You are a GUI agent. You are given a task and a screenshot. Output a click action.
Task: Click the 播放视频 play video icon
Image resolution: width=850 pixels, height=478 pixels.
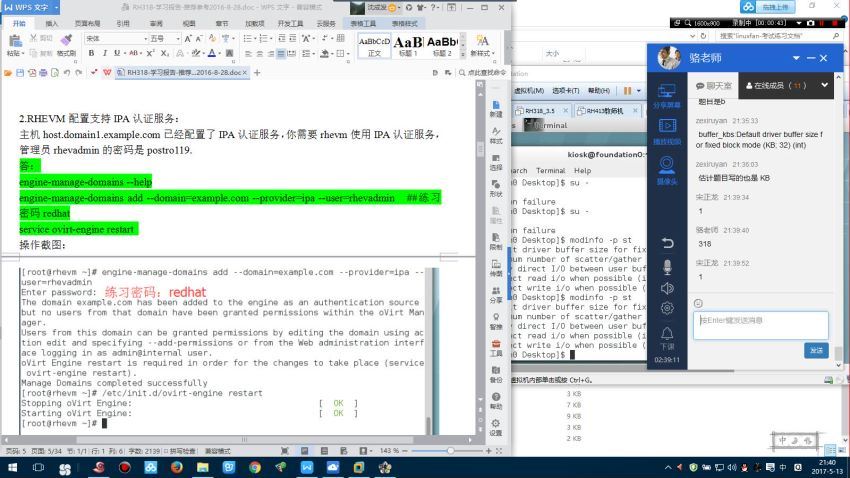[667, 131]
